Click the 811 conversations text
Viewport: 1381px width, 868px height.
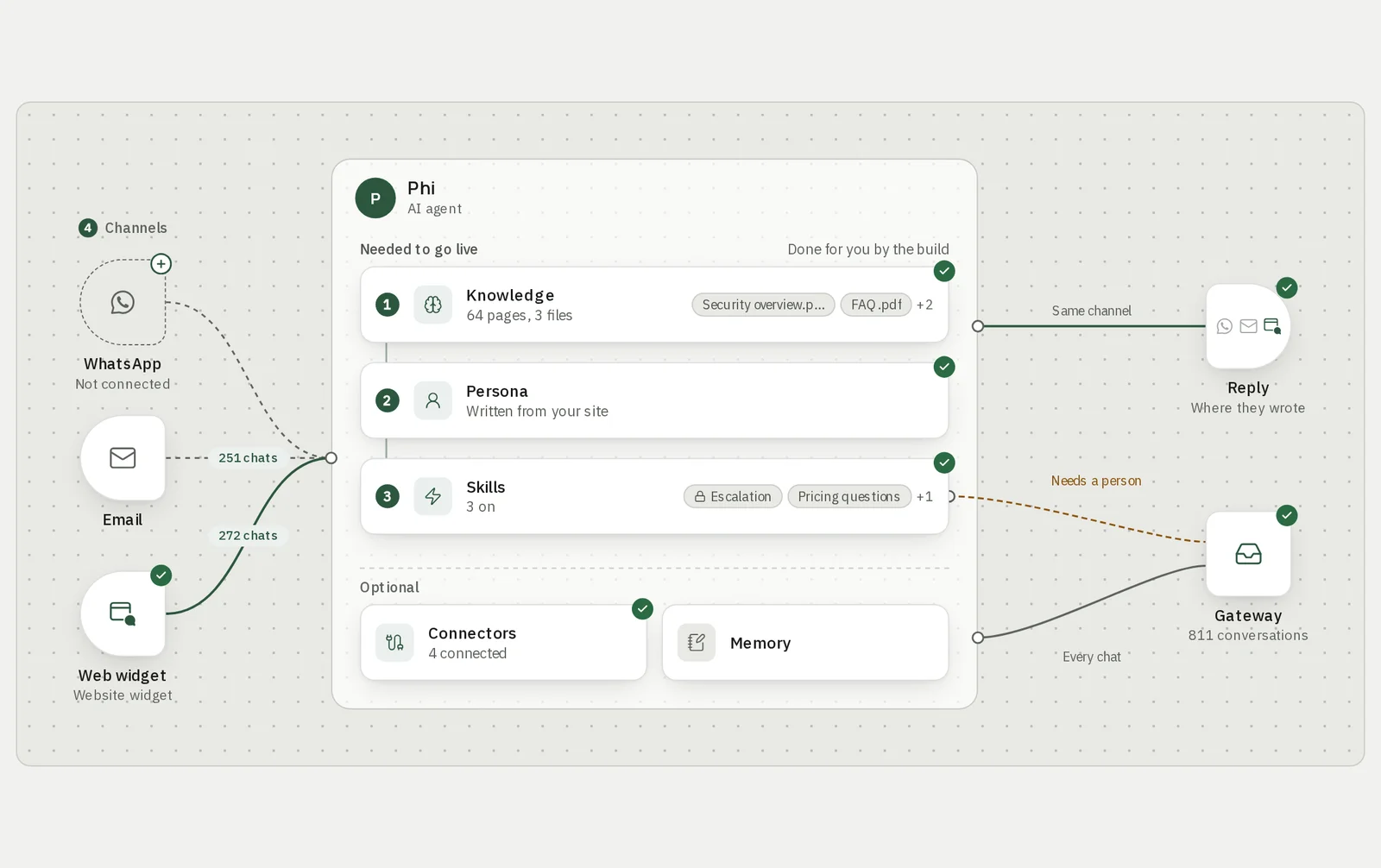1248,635
